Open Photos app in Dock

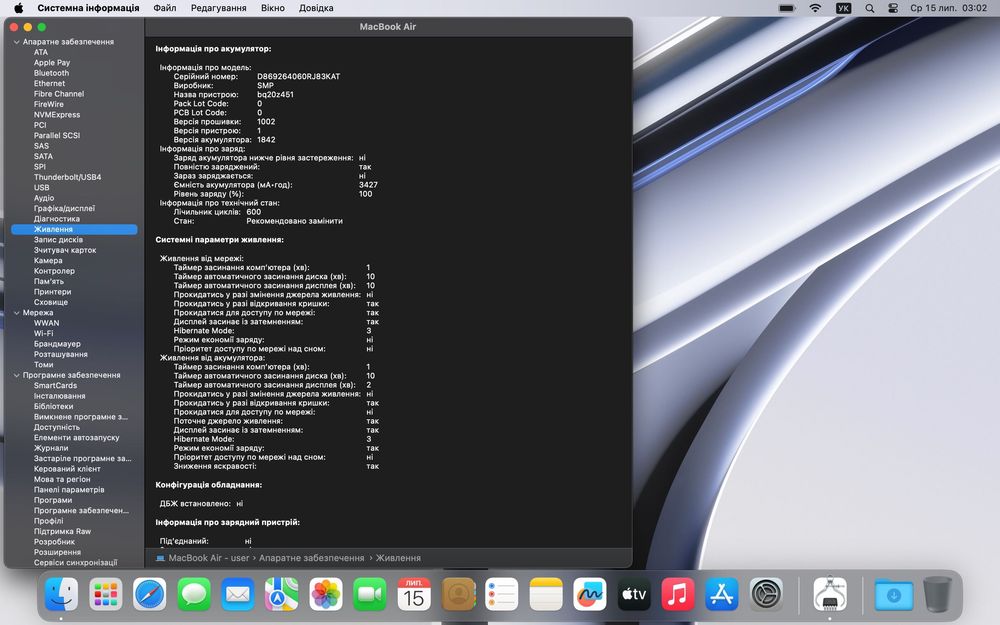[x=326, y=594]
